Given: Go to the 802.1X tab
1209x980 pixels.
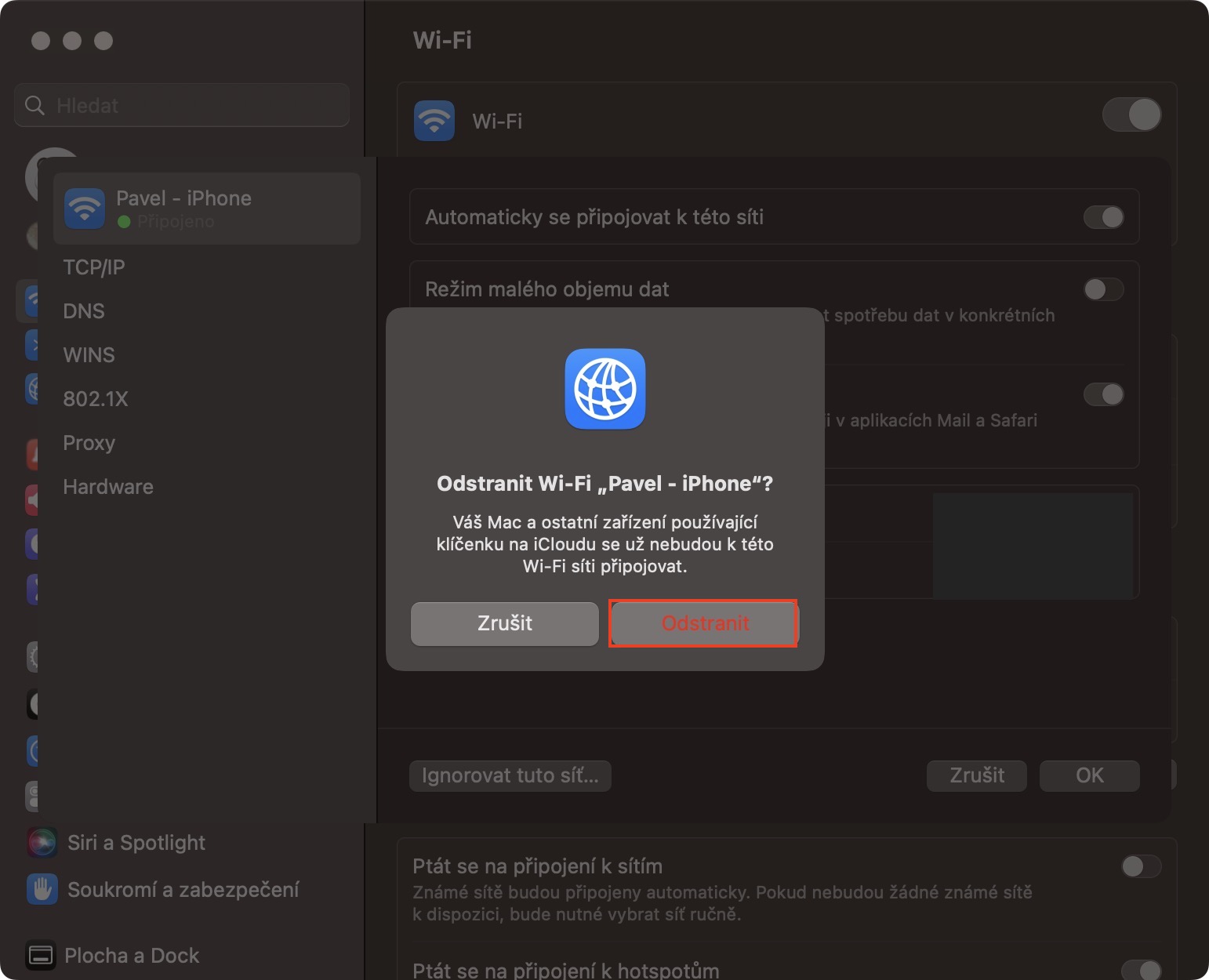Looking at the screenshot, I should coord(96,399).
